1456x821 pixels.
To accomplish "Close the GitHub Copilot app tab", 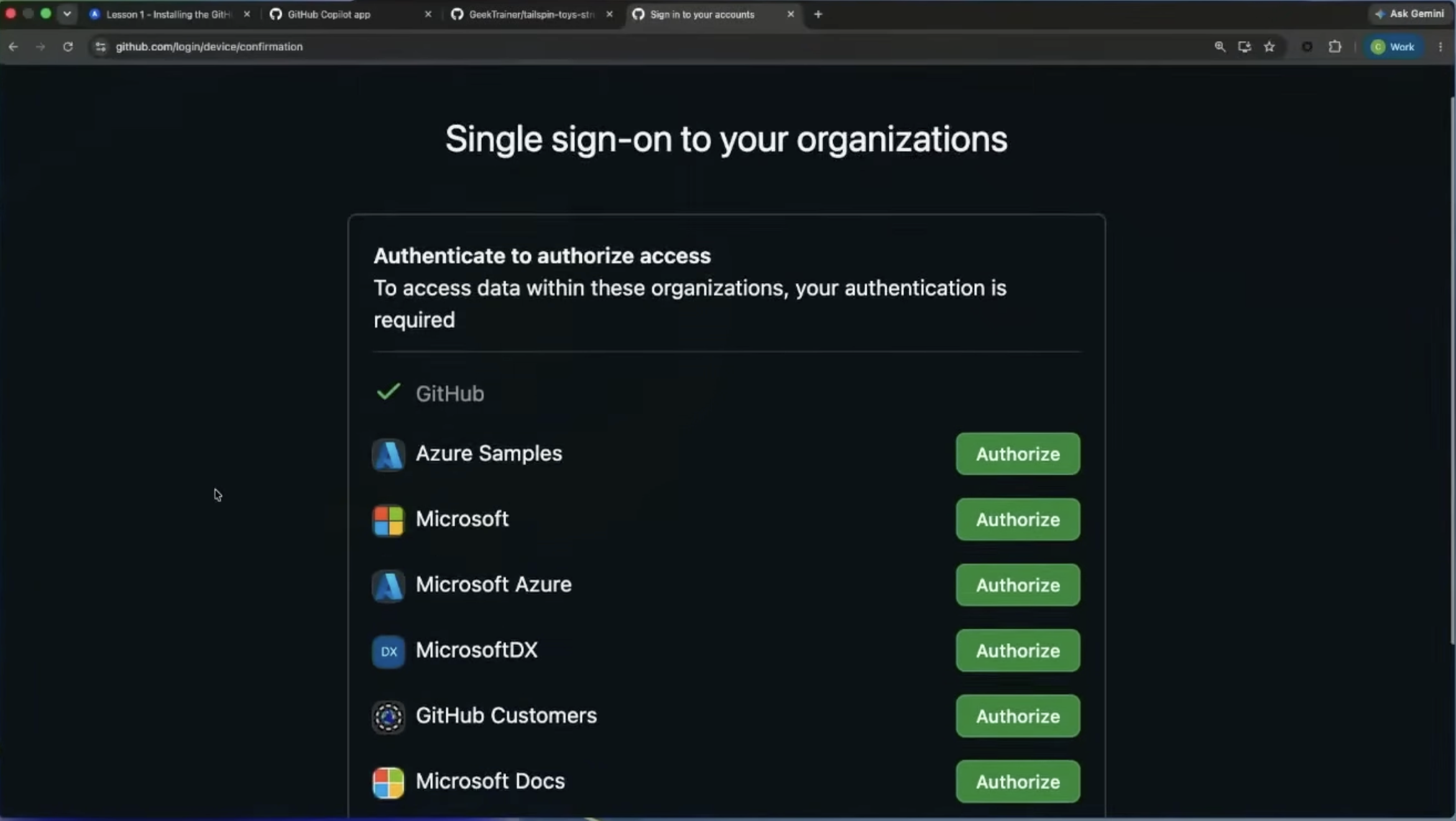I will coord(428,14).
